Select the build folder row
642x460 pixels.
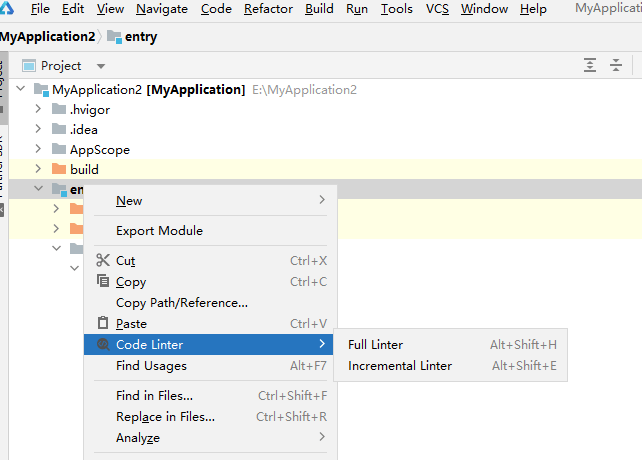pos(325,169)
